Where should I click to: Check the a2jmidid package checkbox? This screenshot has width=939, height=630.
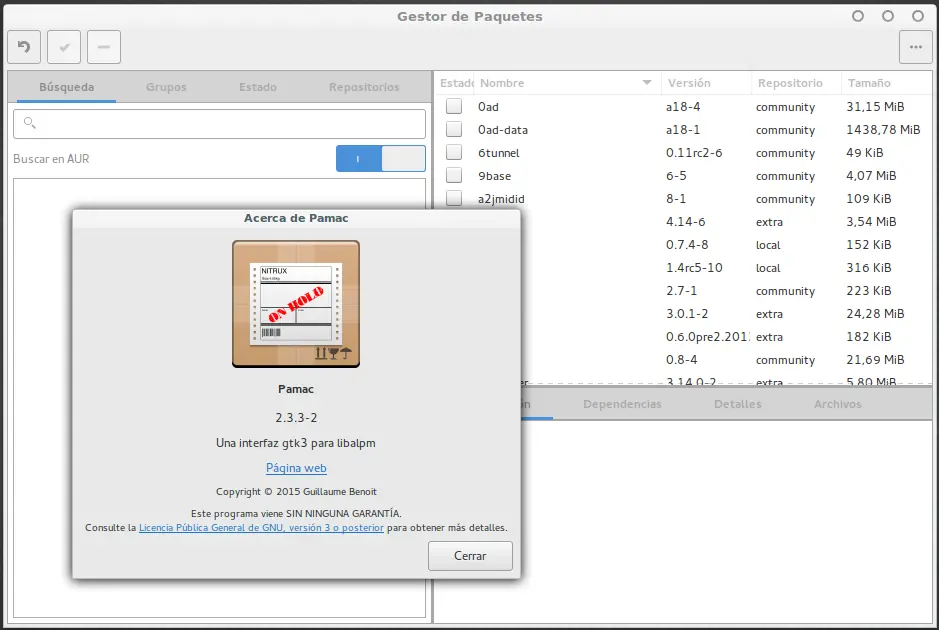[454, 198]
